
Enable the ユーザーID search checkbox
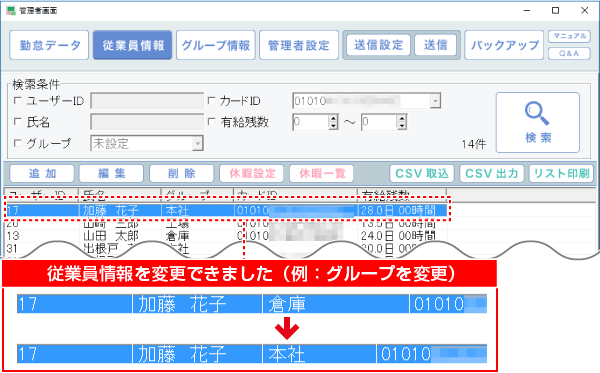click(x=17, y=101)
